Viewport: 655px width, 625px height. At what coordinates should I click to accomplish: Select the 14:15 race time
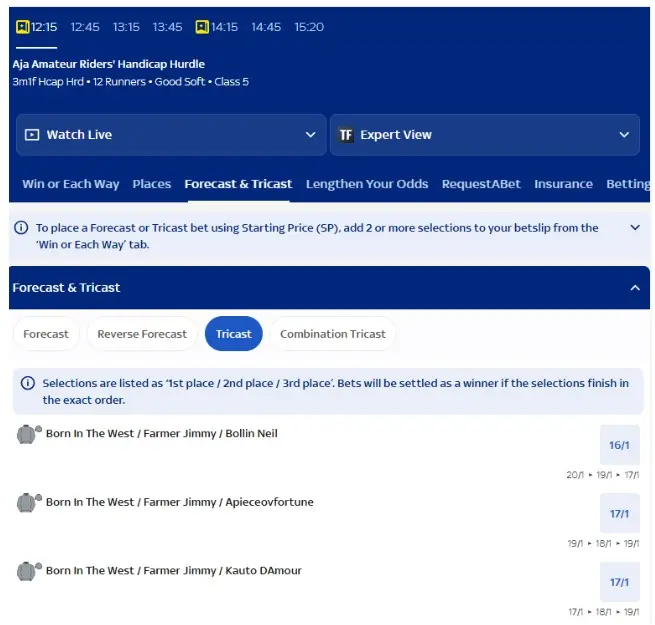pos(217,27)
